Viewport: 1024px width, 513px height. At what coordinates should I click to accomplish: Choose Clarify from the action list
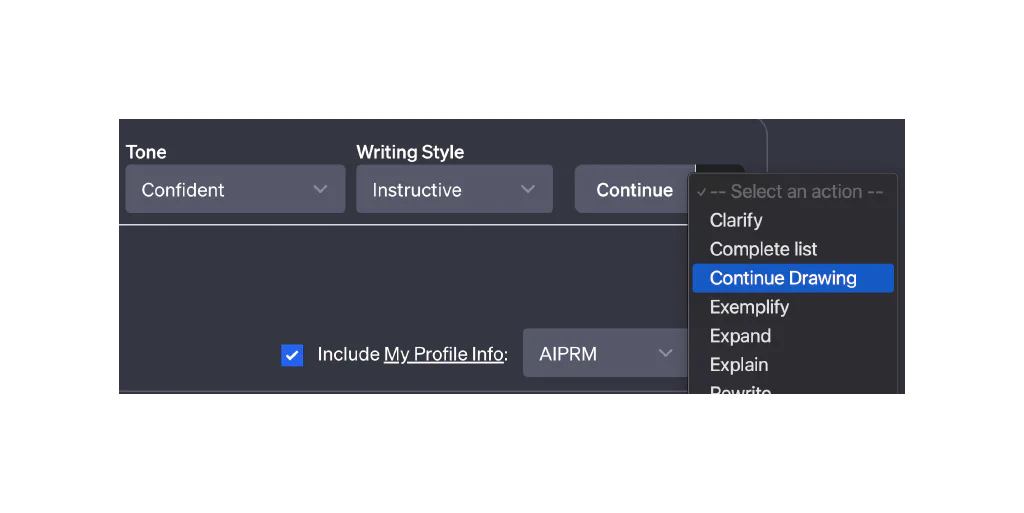(736, 220)
